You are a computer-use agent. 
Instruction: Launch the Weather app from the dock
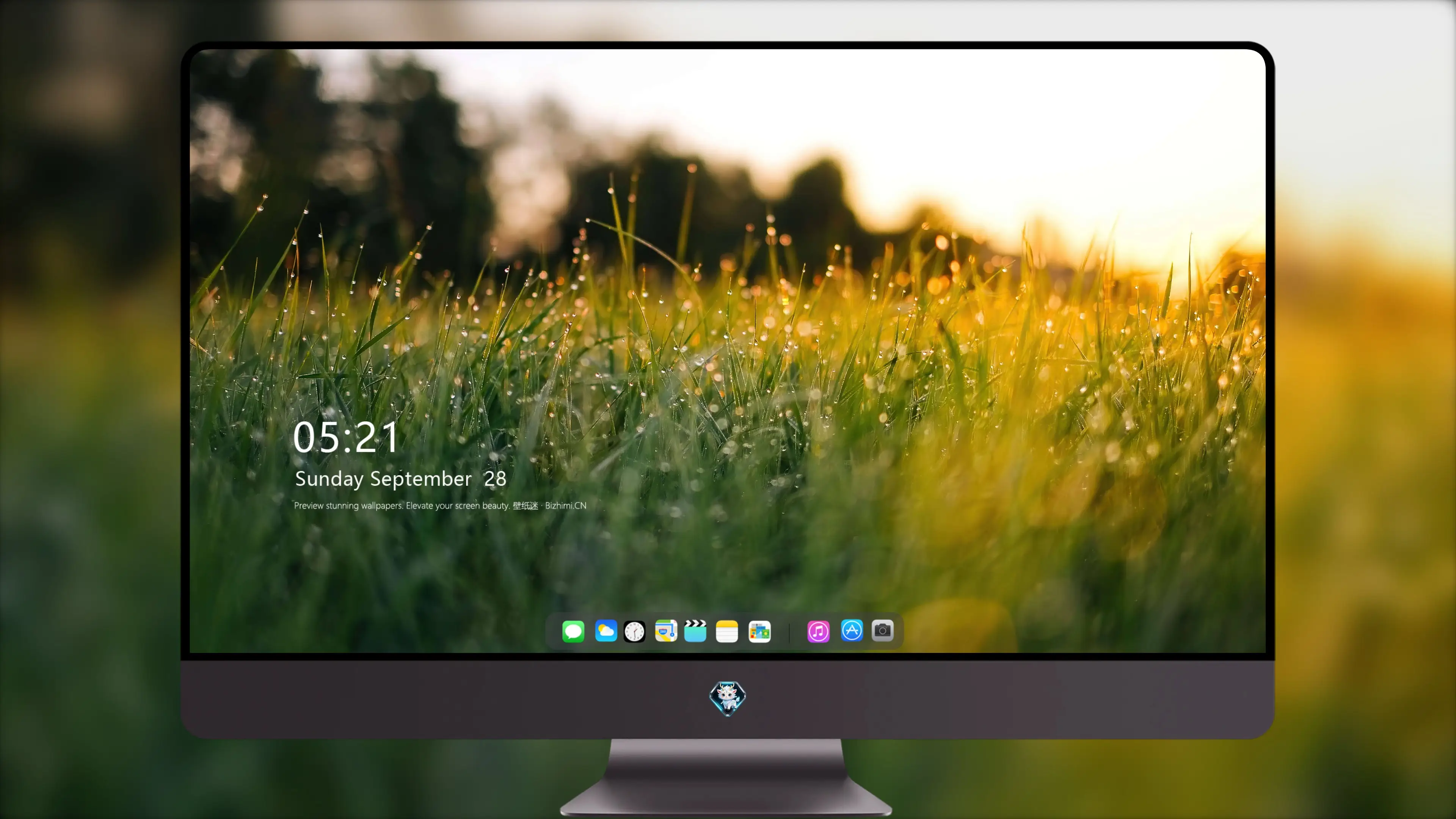(606, 631)
